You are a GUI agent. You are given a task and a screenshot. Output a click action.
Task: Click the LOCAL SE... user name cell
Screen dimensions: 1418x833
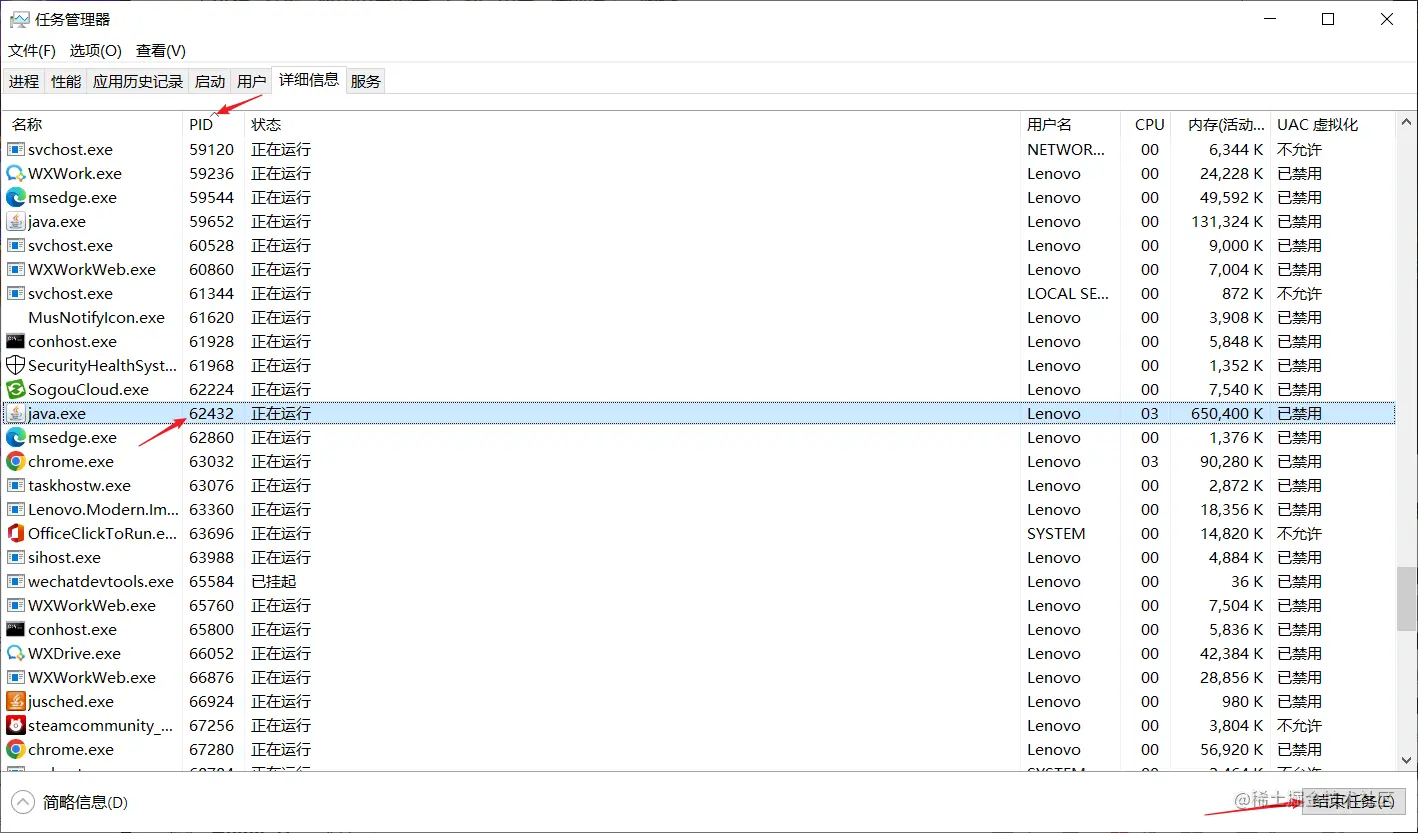tap(1068, 293)
